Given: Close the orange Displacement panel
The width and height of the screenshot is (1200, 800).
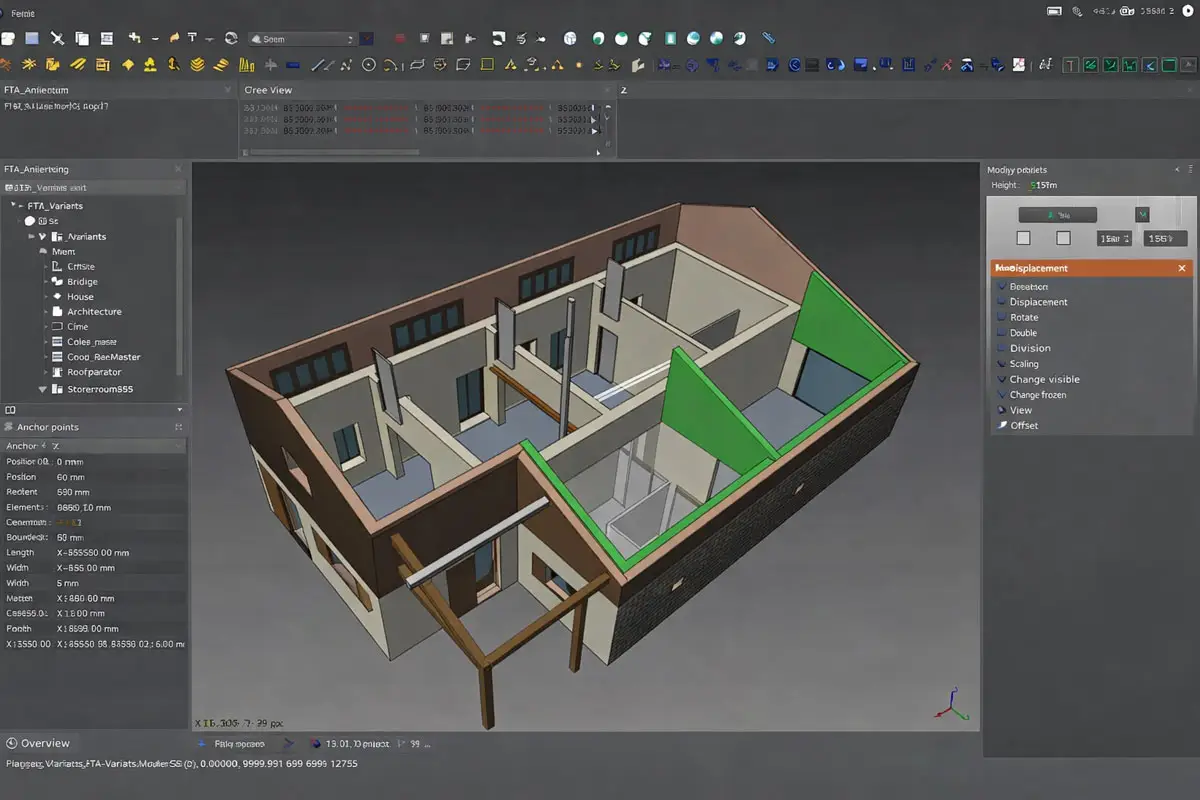Looking at the screenshot, I should click(x=1181, y=268).
